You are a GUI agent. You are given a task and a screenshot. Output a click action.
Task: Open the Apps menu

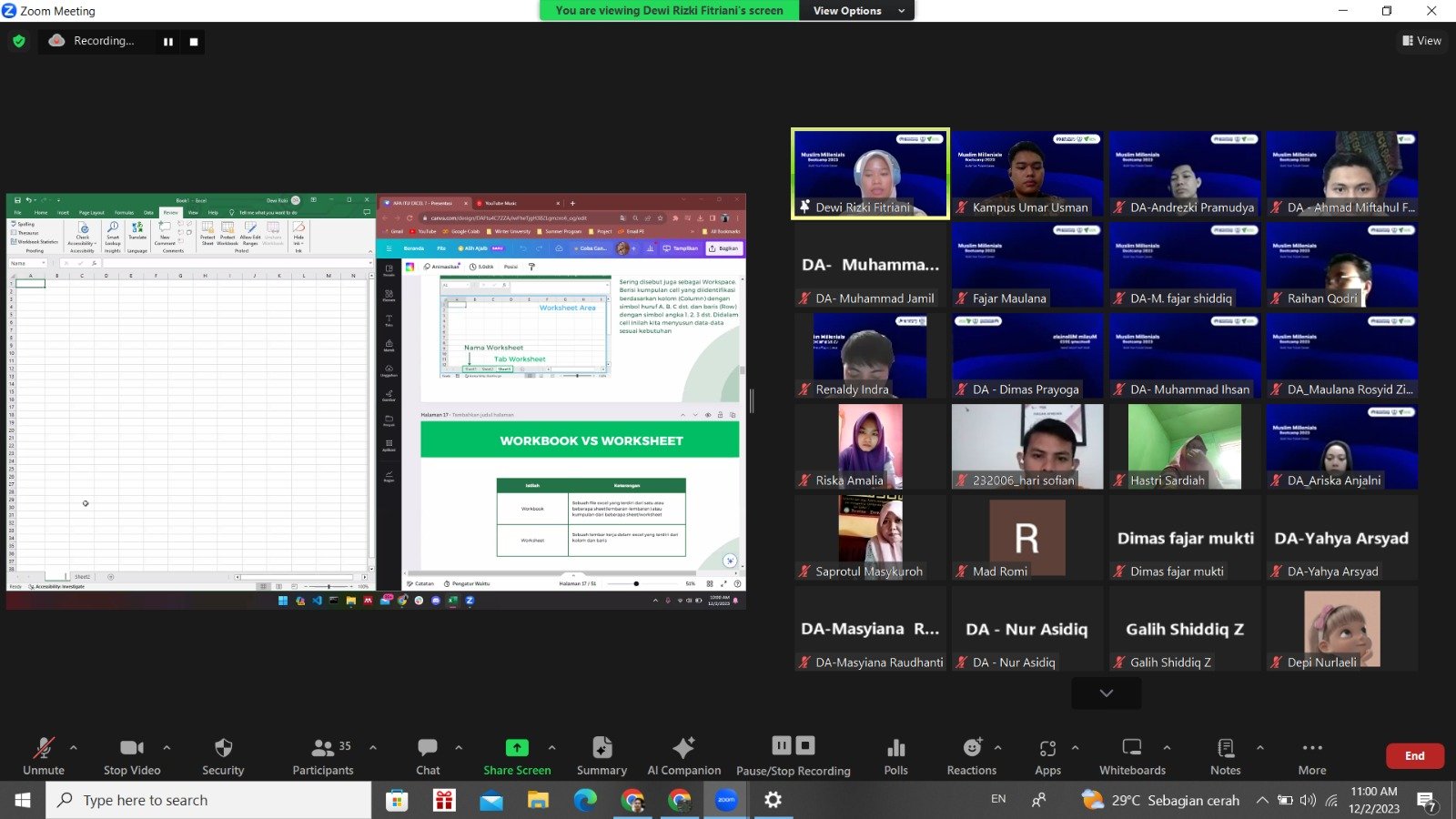coord(1047,756)
